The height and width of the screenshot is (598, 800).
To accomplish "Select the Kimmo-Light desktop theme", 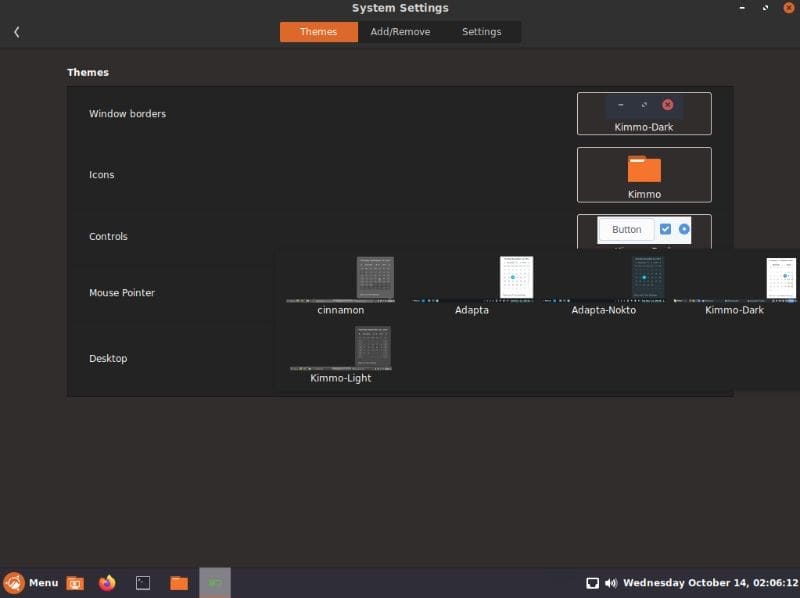I will coord(340,355).
